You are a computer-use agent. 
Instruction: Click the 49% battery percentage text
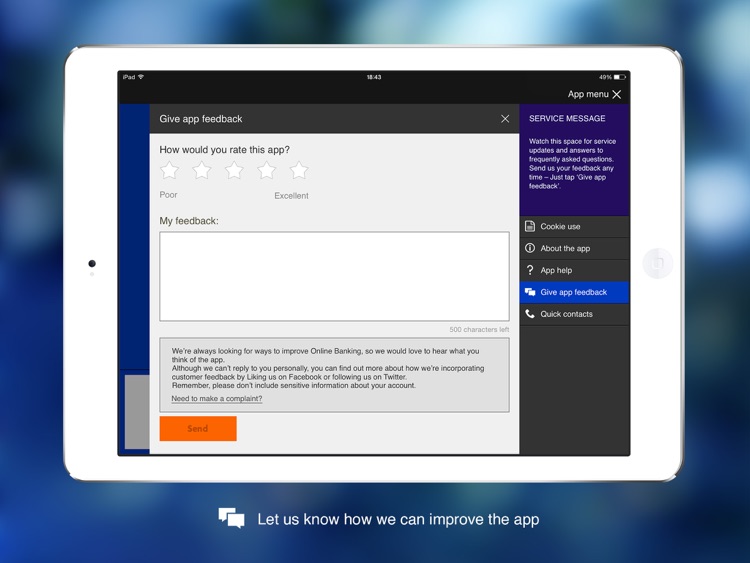[x=606, y=77]
